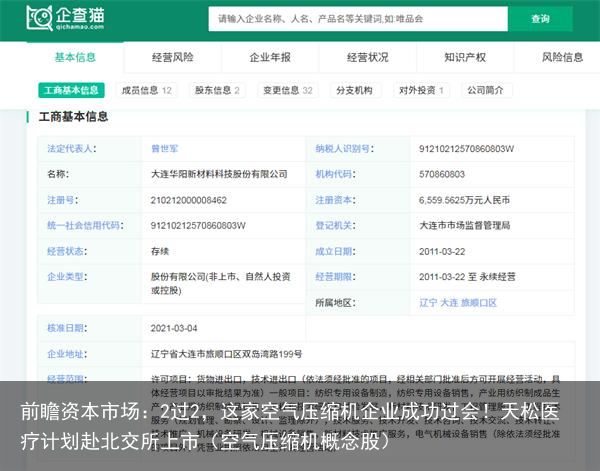Click the 注册号 label
Screen dimensions: 600x471
point(62,200)
